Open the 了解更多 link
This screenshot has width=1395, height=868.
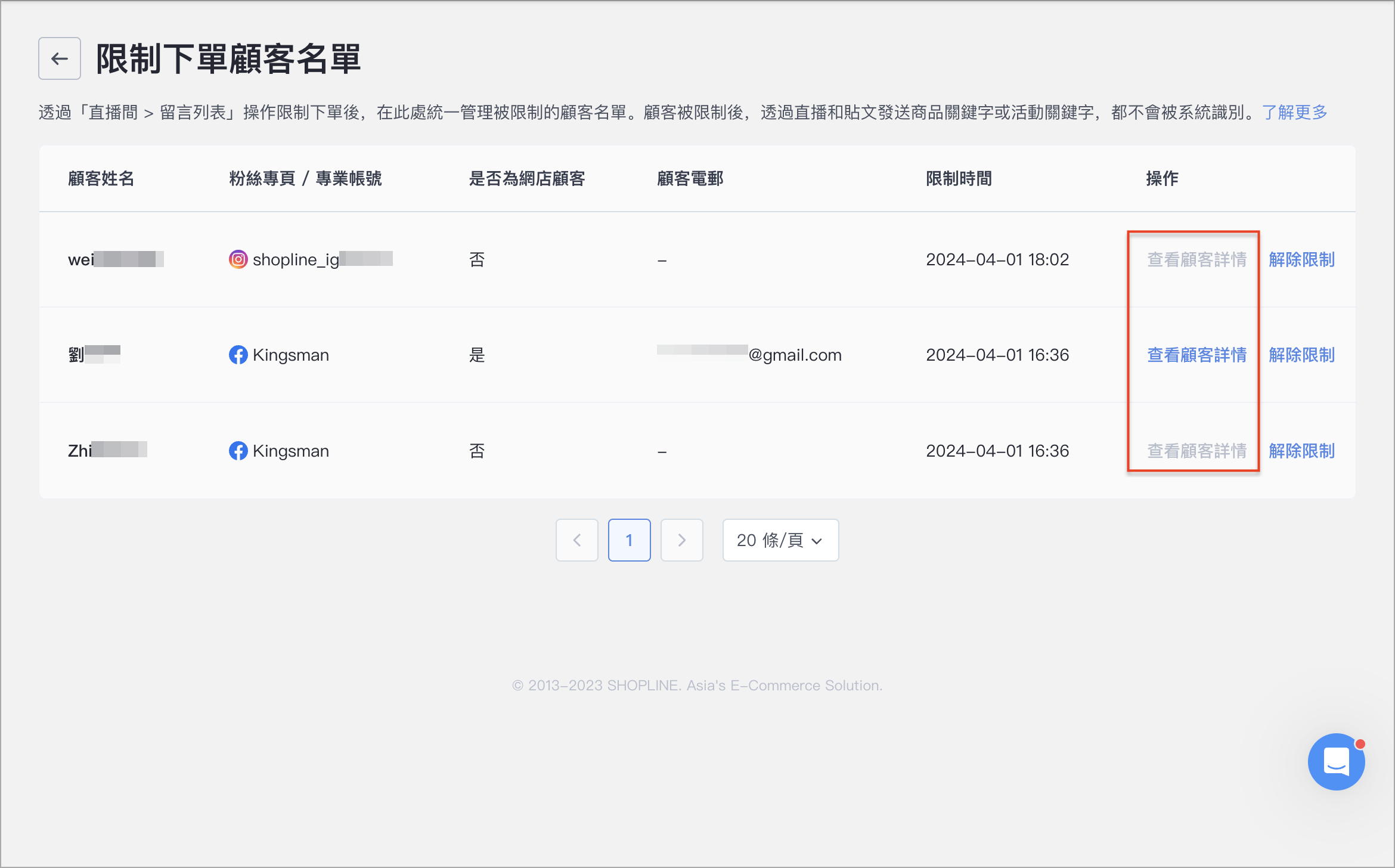tap(1295, 112)
